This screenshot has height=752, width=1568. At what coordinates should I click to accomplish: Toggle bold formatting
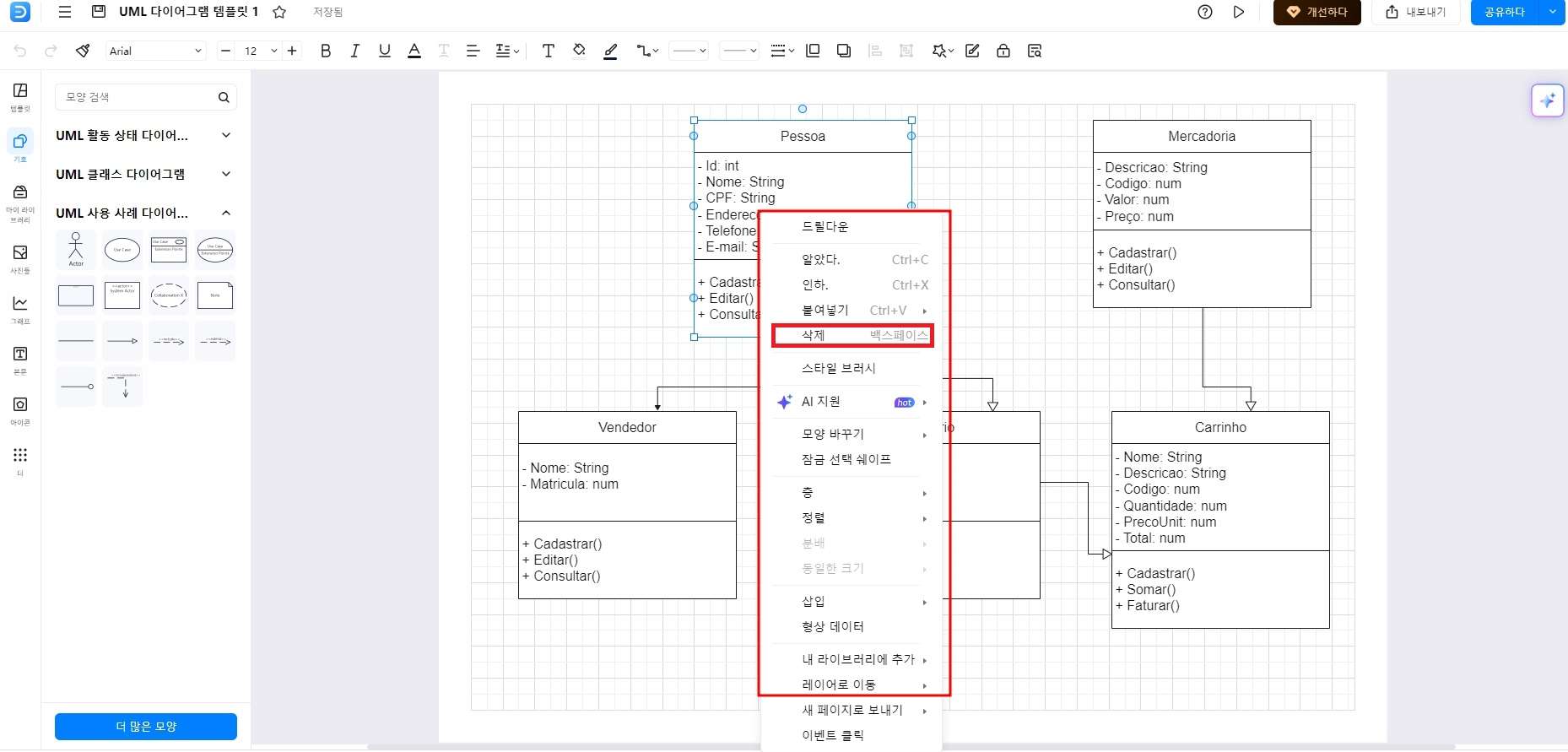coord(325,51)
